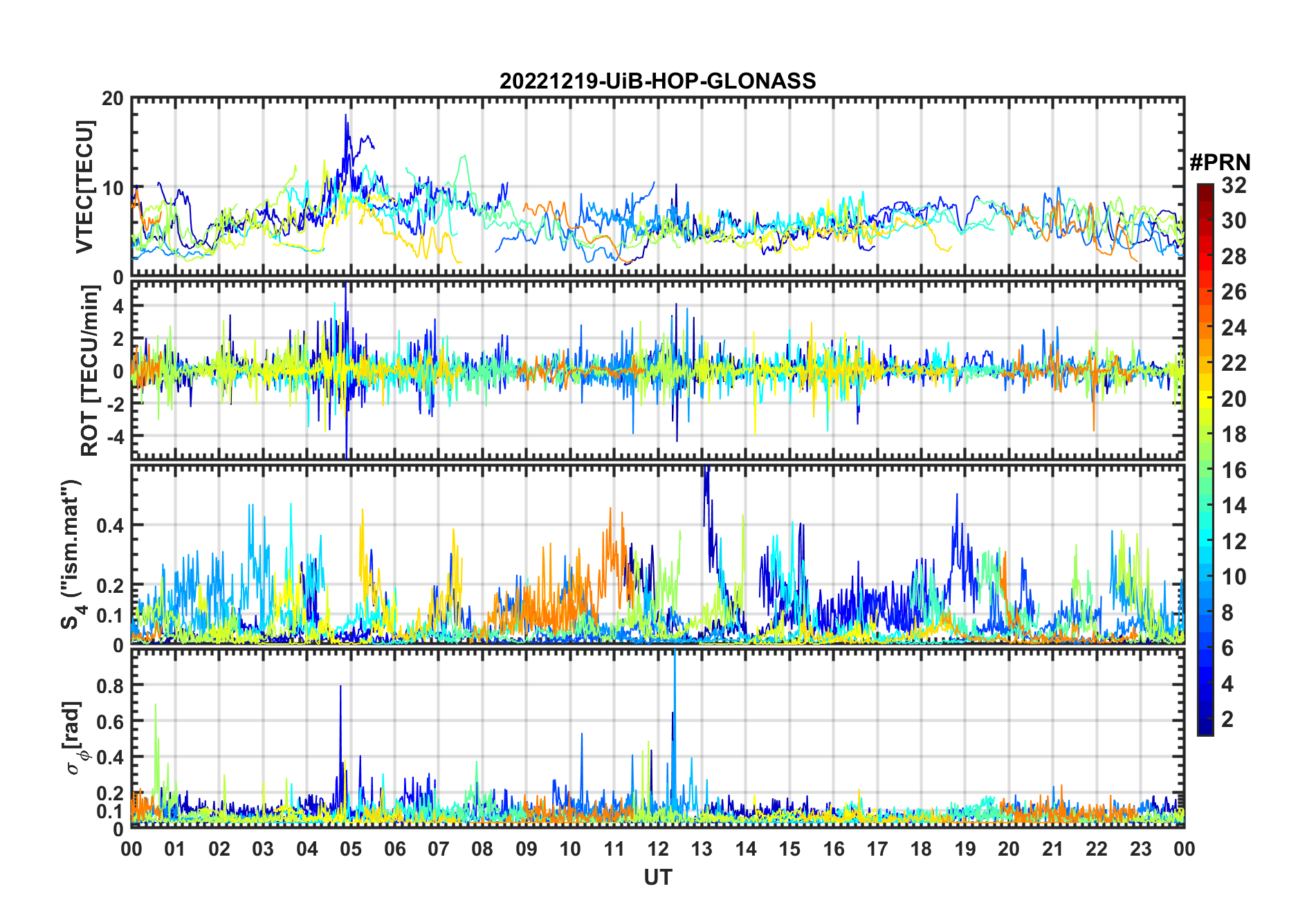Click x-axis hour label 01
This screenshot has width=1316, height=920.
click(175, 849)
